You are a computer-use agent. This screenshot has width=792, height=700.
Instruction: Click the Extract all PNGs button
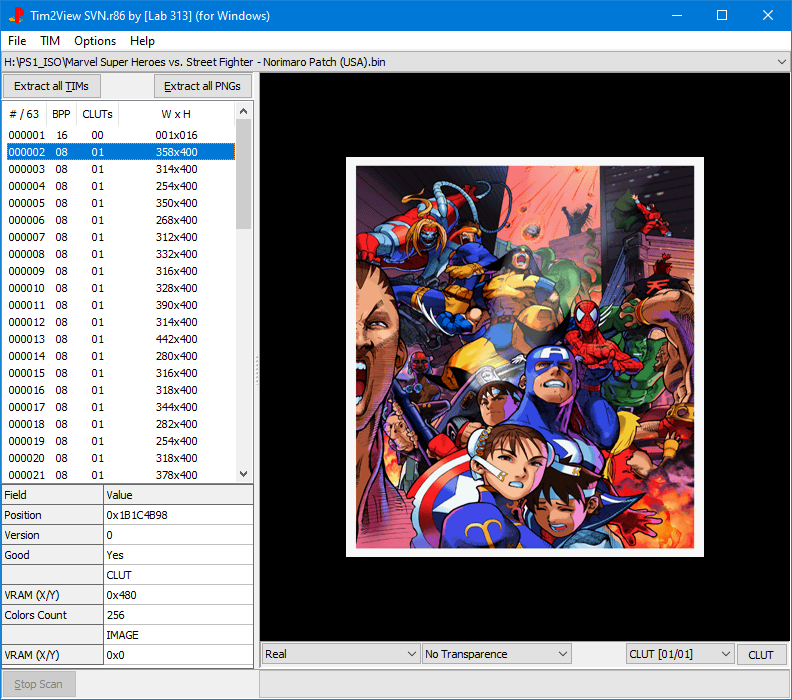click(202, 86)
